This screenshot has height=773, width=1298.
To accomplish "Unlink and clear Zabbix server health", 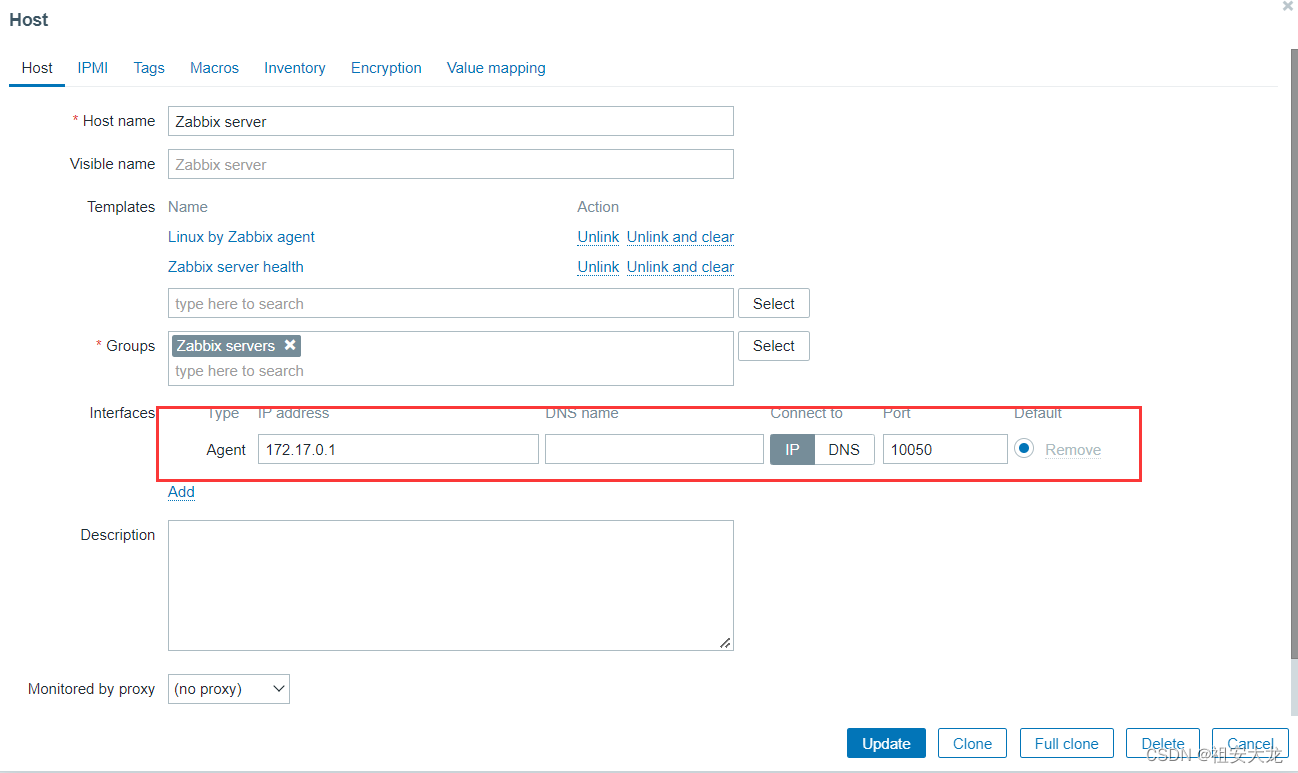I will pyautogui.click(x=680, y=267).
